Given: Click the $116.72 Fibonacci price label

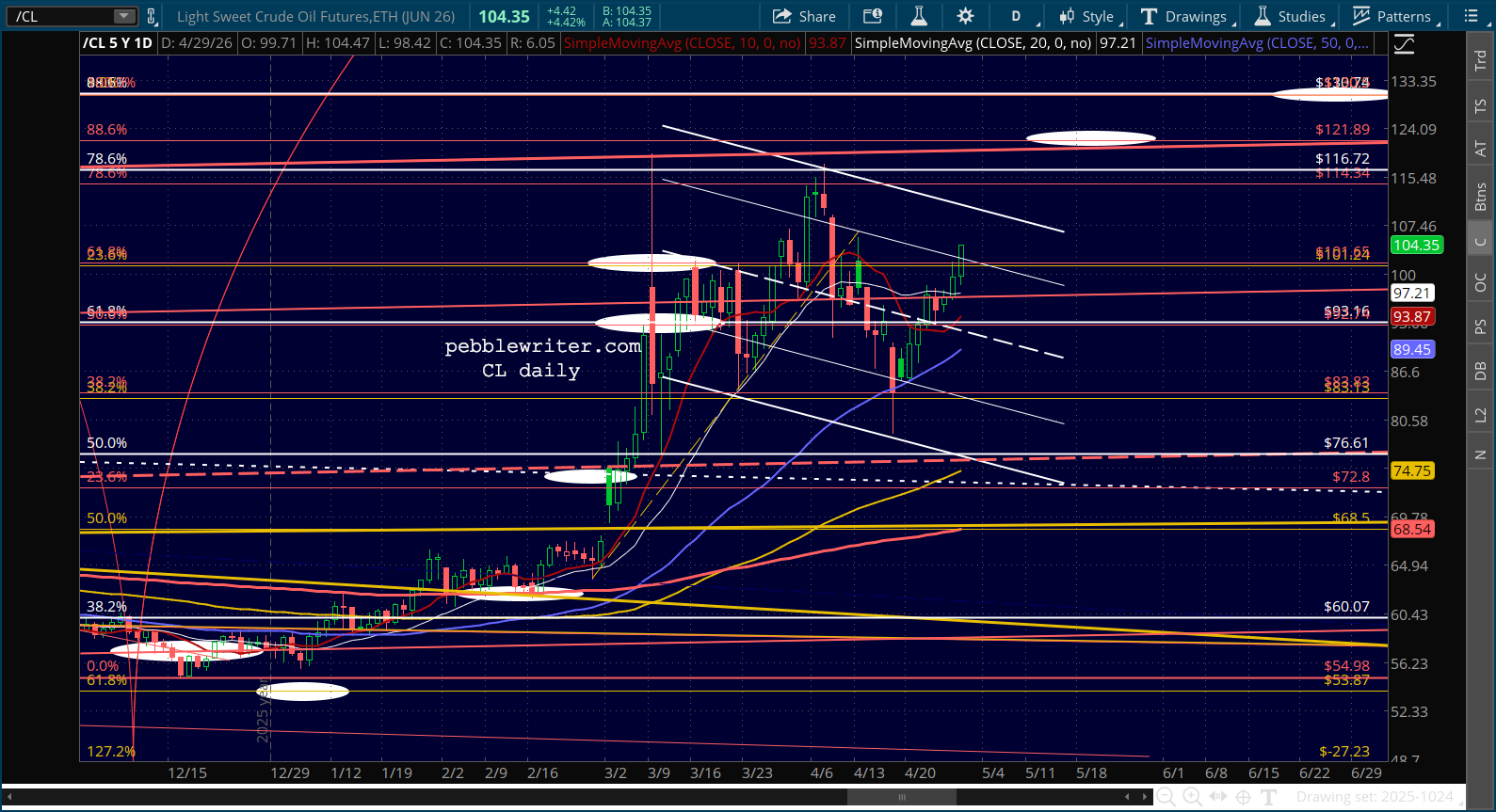Looking at the screenshot, I should point(1343,159).
